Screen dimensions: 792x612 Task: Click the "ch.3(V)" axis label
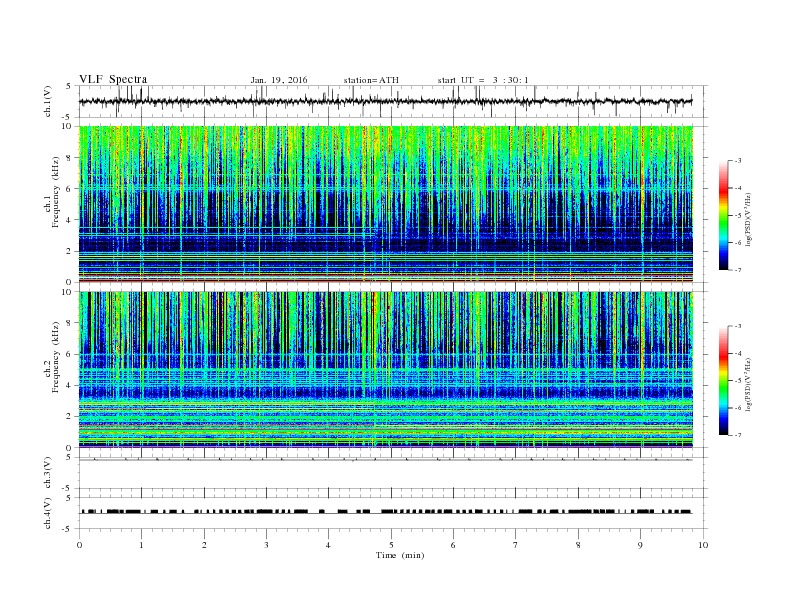click(x=48, y=473)
